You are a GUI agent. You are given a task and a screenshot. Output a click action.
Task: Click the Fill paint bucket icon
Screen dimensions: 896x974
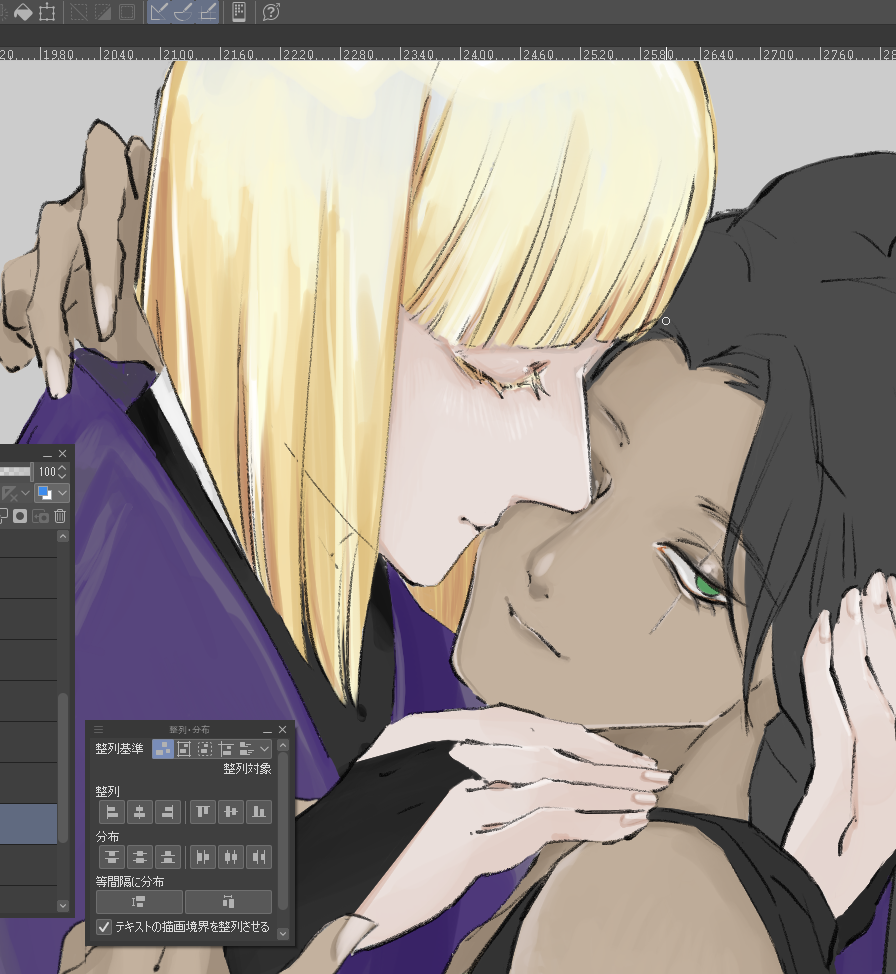tap(22, 12)
